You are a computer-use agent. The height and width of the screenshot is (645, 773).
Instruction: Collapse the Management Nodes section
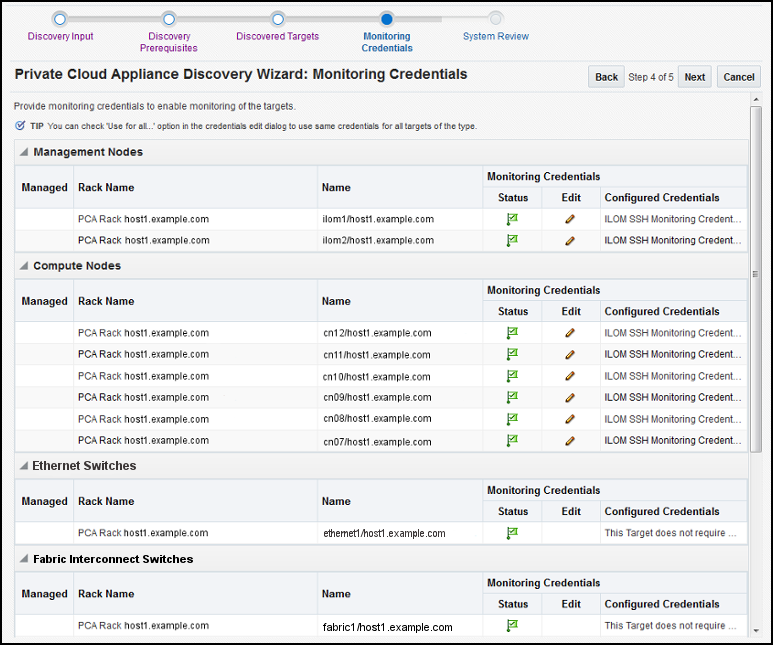click(23, 153)
